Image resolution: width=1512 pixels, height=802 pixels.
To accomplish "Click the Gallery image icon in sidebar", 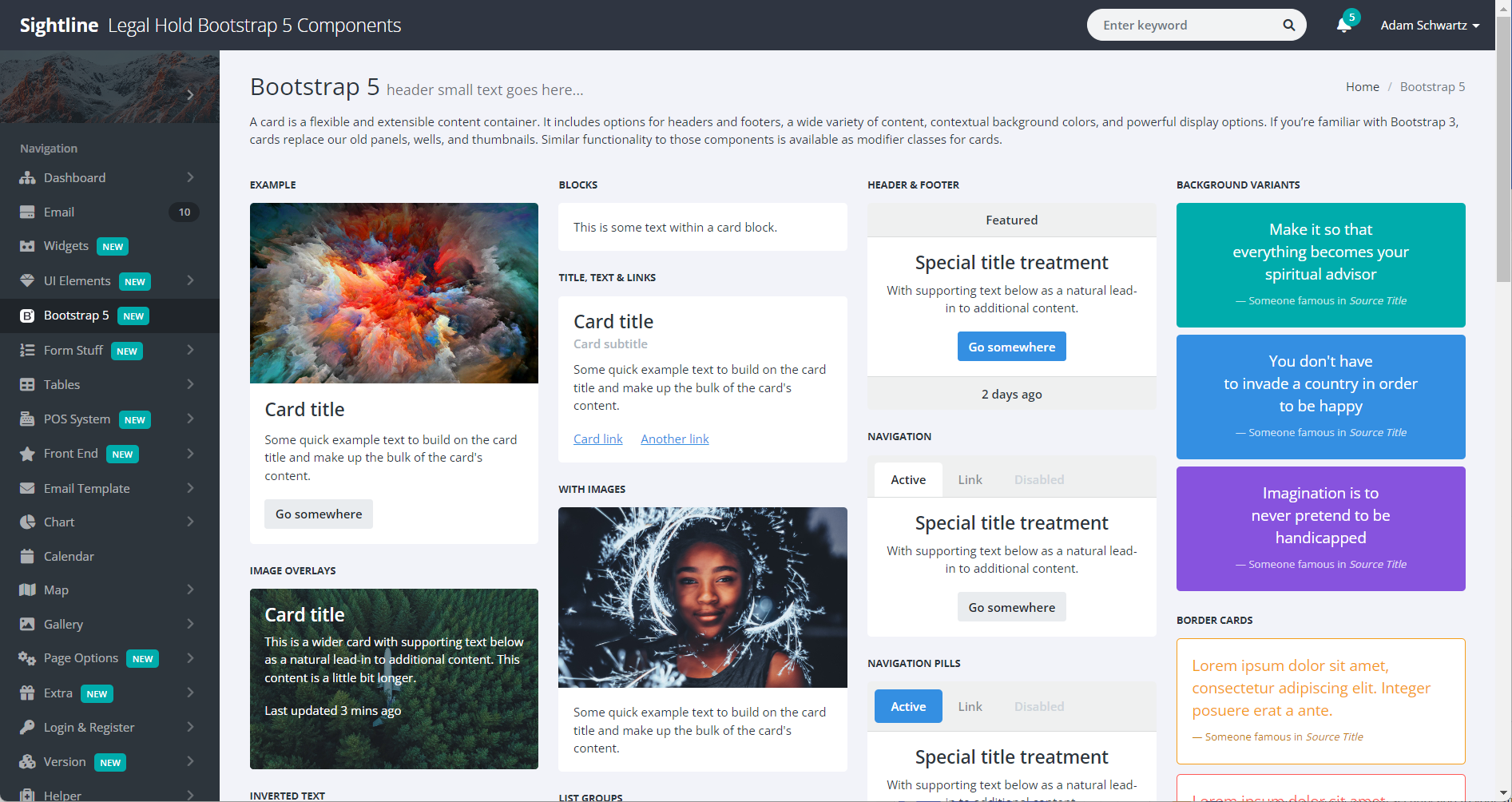I will (27, 625).
